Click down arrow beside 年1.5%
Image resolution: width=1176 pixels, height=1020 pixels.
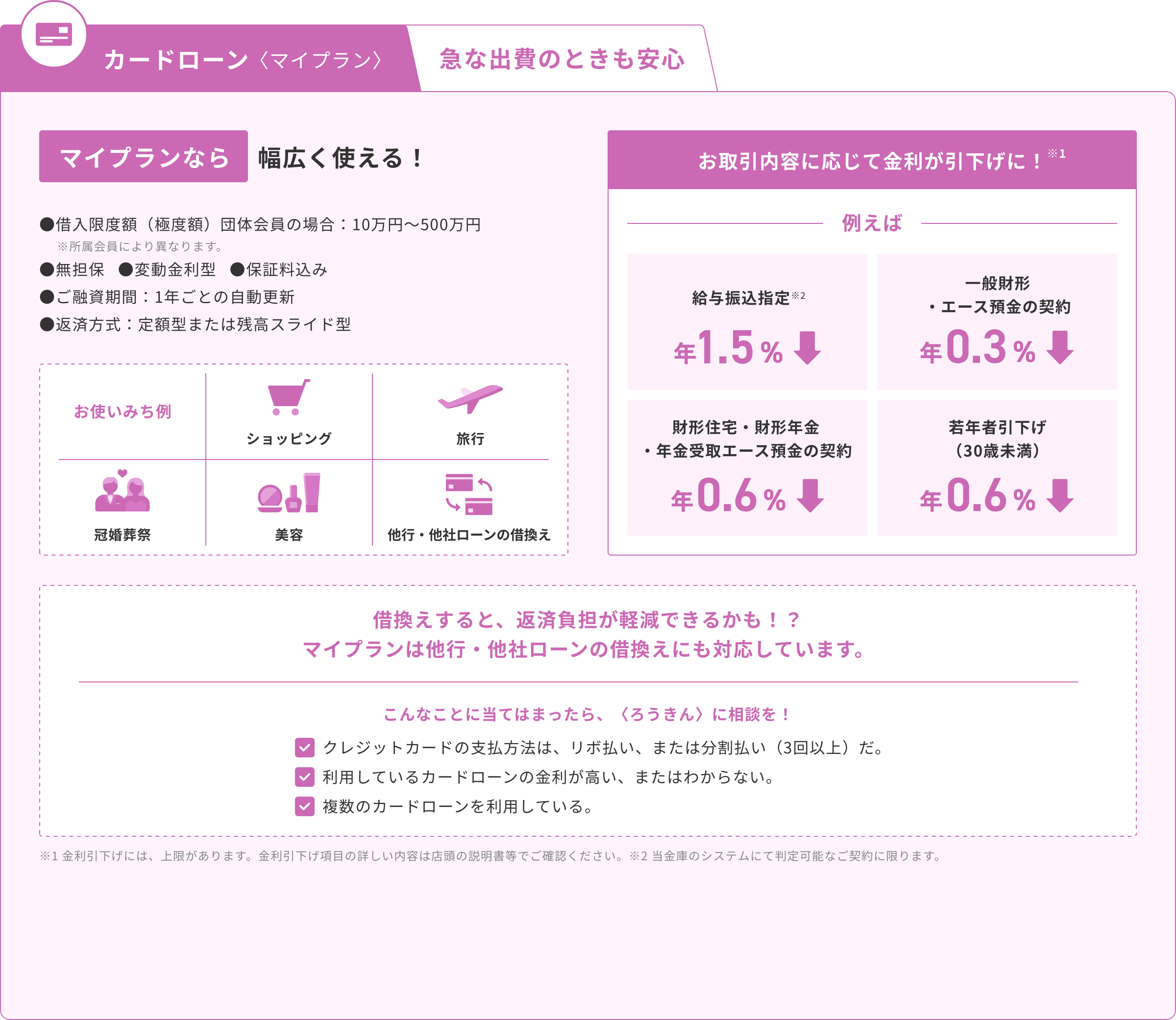(x=807, y=348)
